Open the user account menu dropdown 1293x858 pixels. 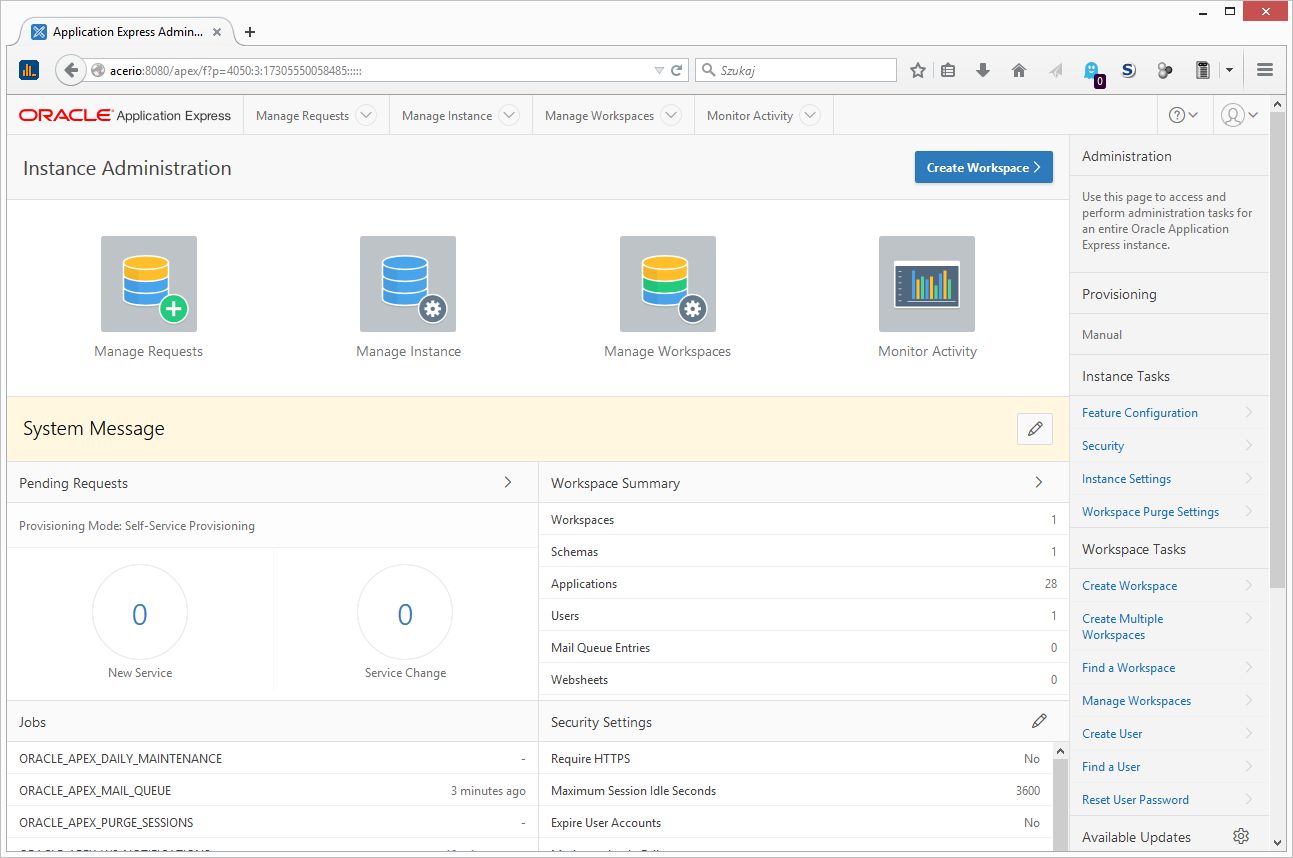tap(1240, 115)
